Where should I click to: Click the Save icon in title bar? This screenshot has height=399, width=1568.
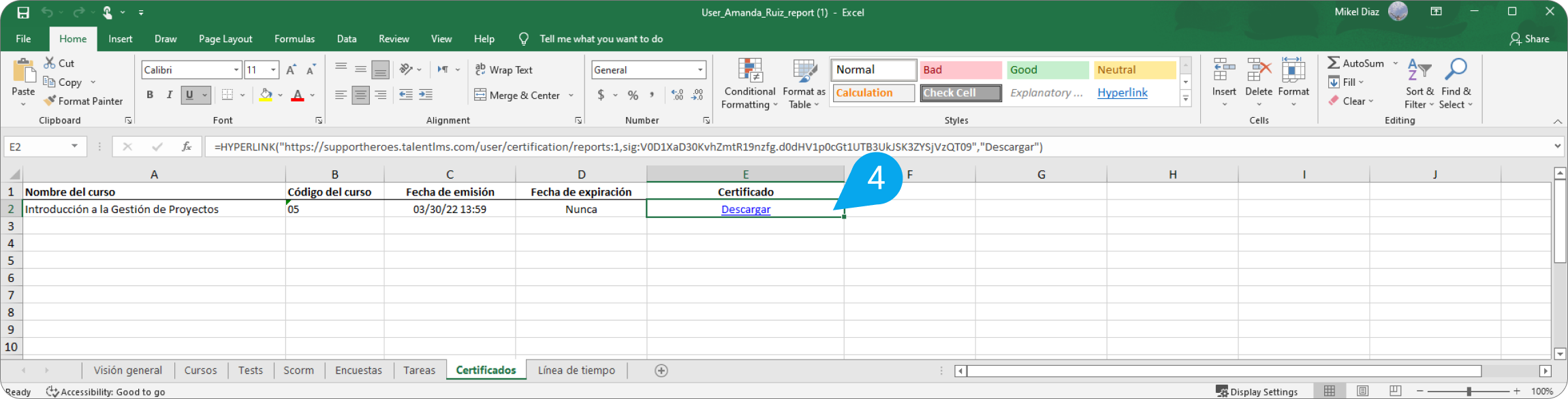click(23, 12)
